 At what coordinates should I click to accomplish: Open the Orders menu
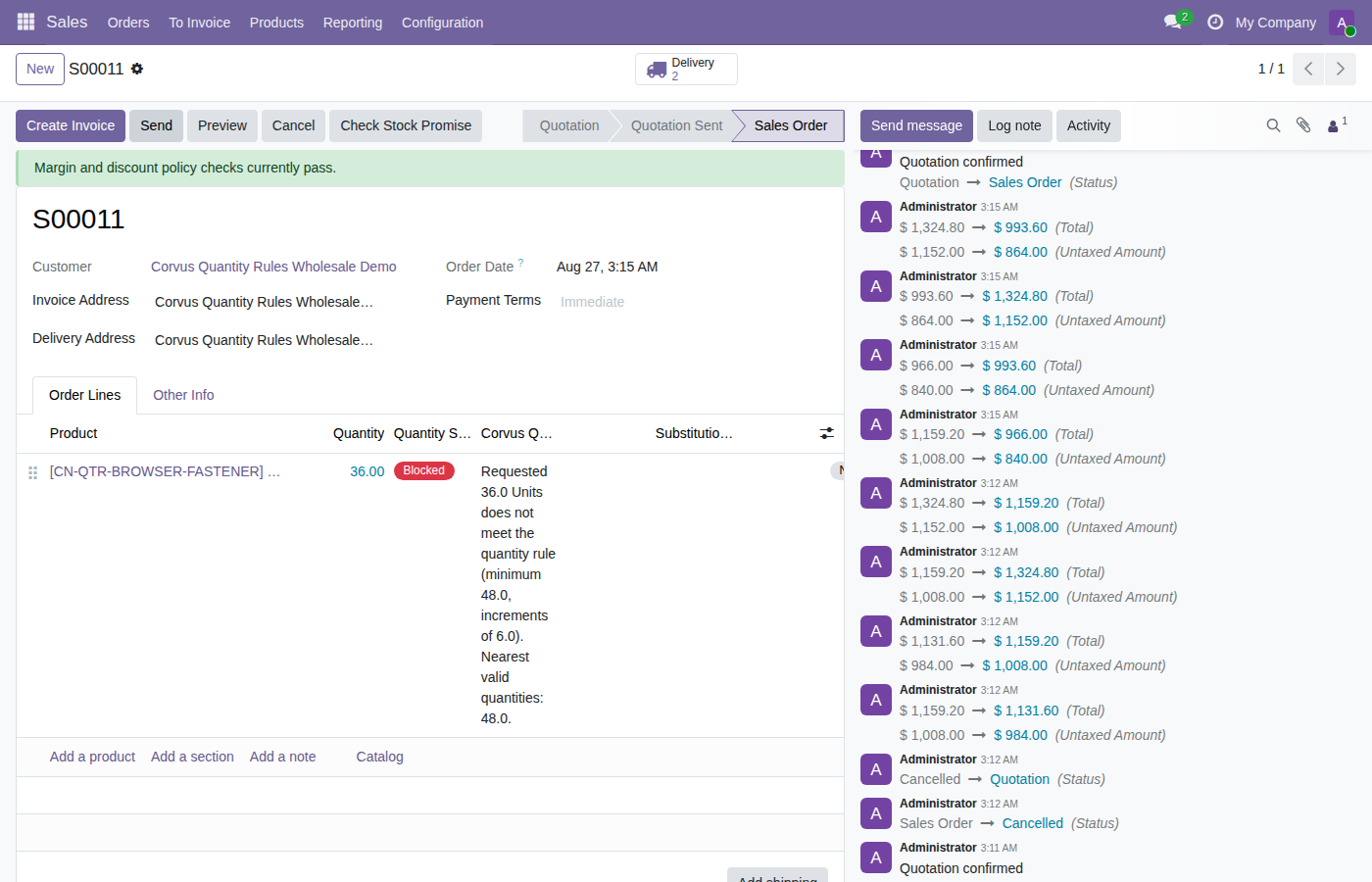click(x=128, y=23)
